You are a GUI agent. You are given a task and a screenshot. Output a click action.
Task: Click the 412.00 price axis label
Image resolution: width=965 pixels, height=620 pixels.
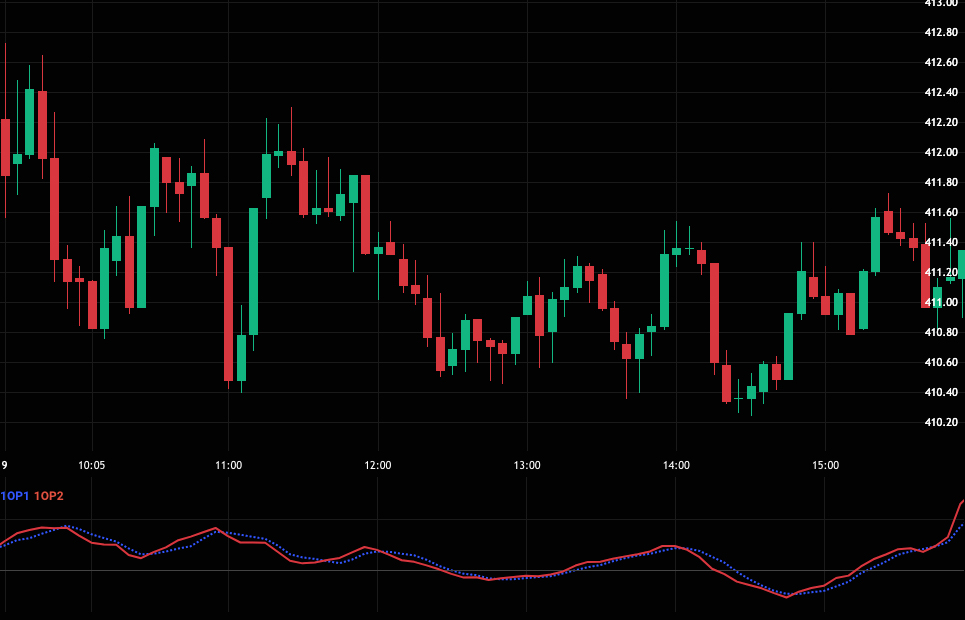941,152
